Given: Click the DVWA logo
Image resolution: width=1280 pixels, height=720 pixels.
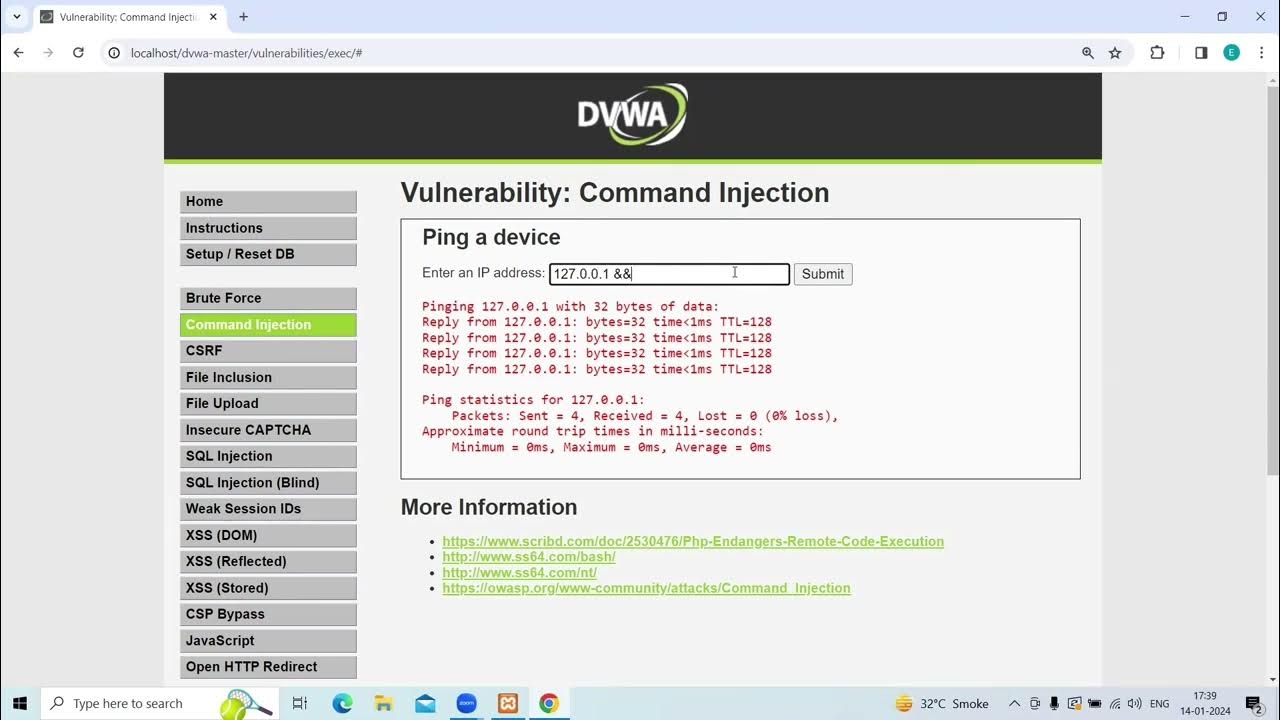Looking at the screenshot, I should [x=633, y=114].
